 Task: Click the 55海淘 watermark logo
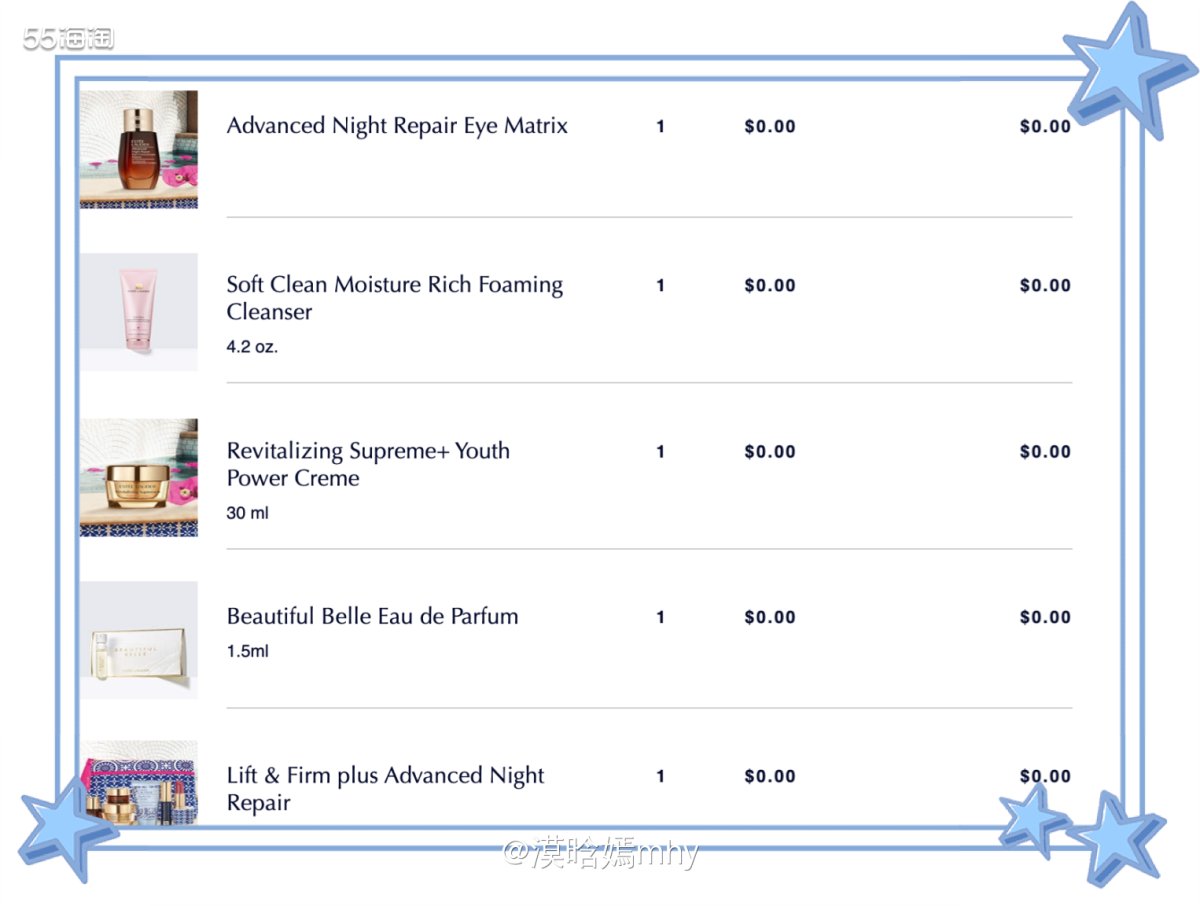pyautogui.click(x=68, y=39)
